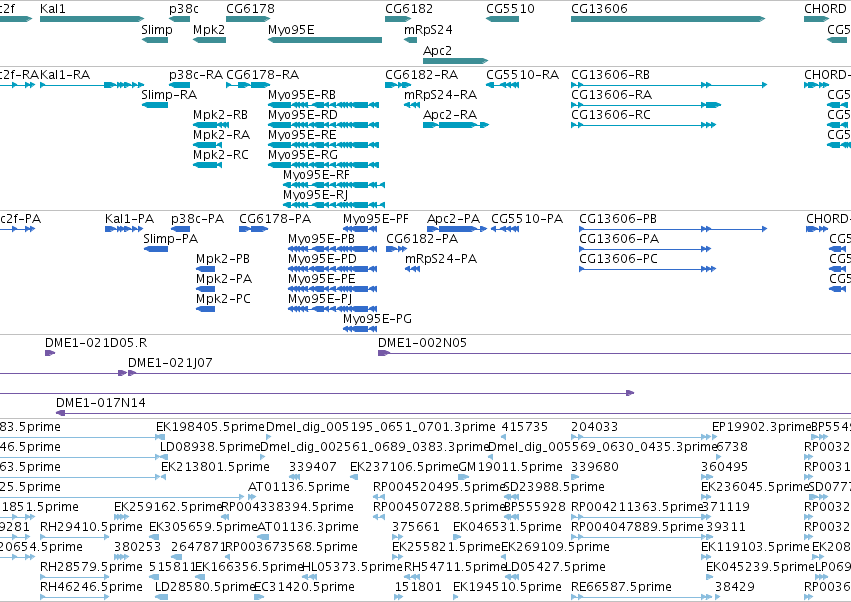Select the Mpk2-RC transcript
This screenshot has height=602, width=851.
point(207,165)
